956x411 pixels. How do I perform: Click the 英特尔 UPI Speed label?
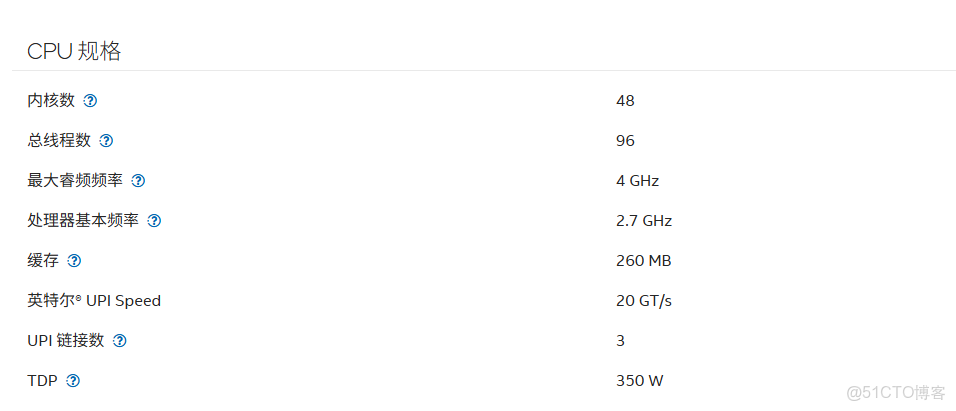tap(94, 301)
